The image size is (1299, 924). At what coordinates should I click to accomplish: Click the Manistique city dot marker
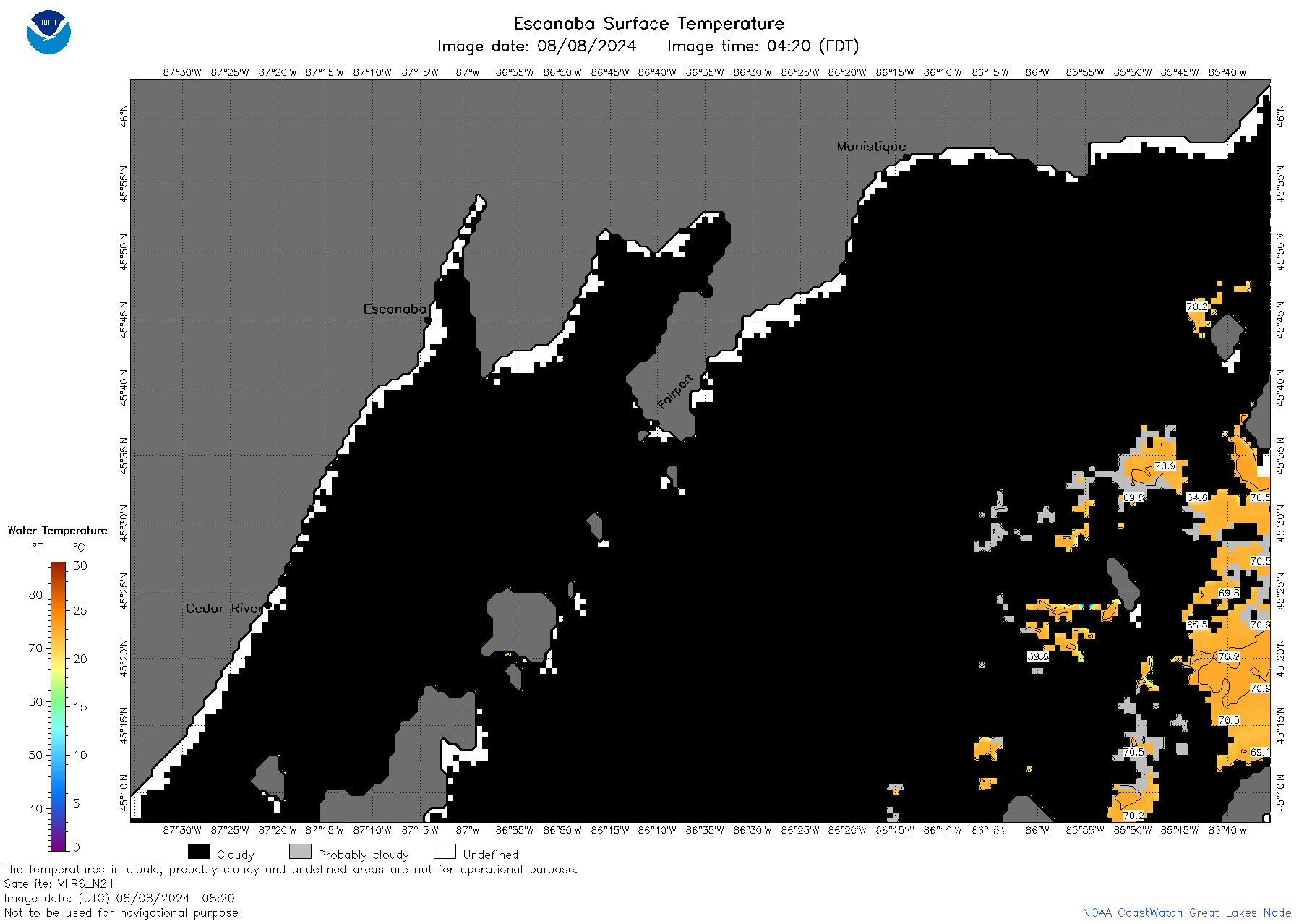[x=906, y=157]
